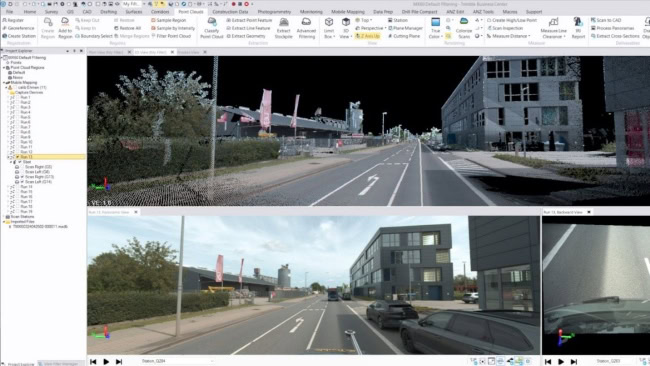
Task: Switch to the Mobile Mapping ribbon tab
Action: pos(348,12)
